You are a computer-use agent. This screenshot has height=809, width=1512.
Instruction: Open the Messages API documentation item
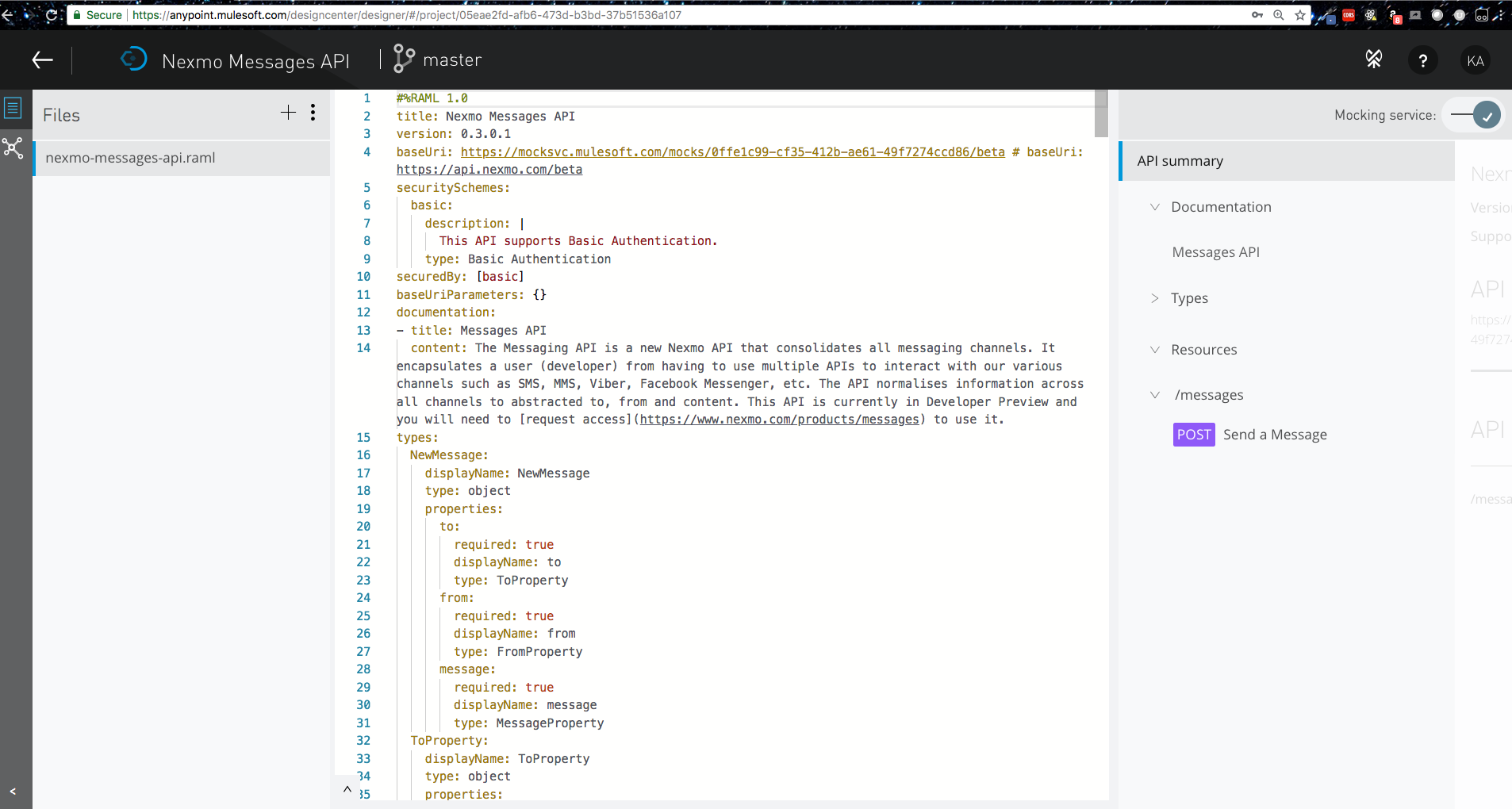1215,252
